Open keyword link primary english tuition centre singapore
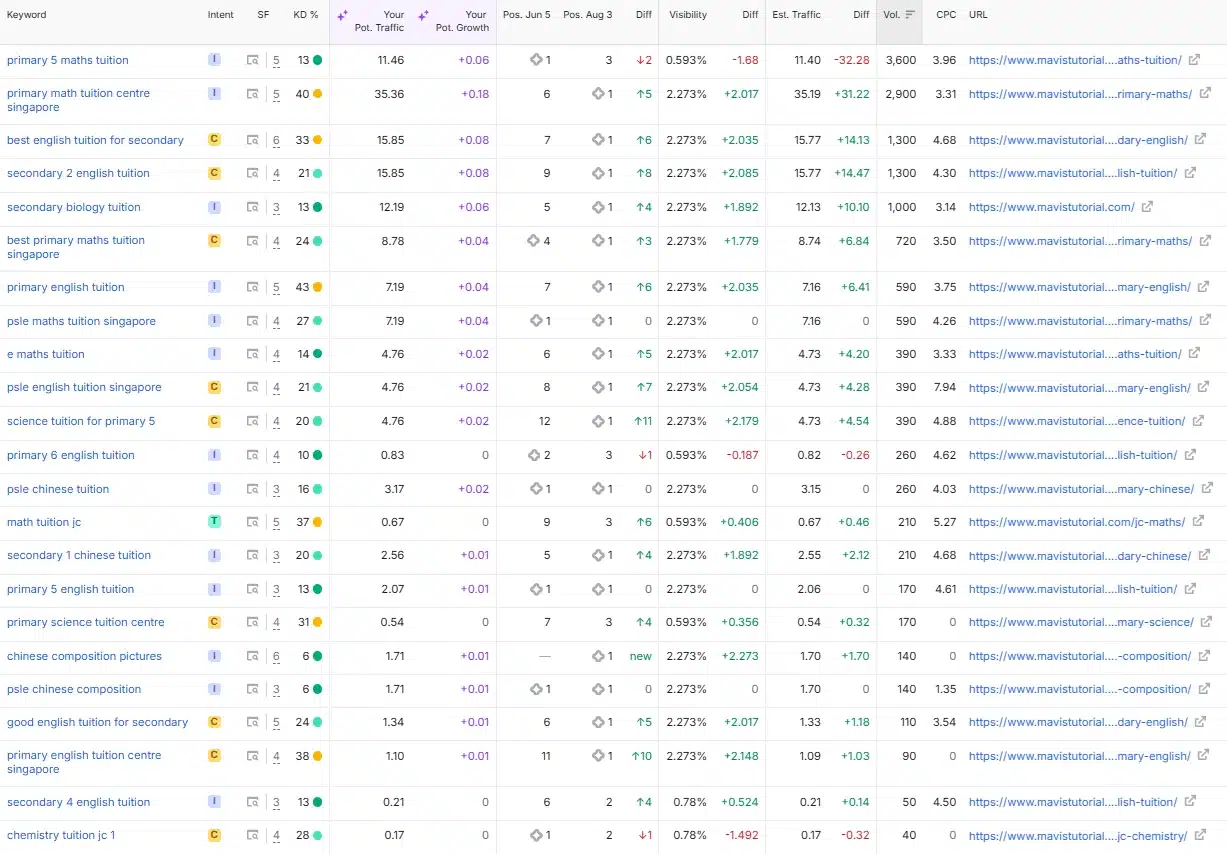1227x854 pixels. point(84,762)
